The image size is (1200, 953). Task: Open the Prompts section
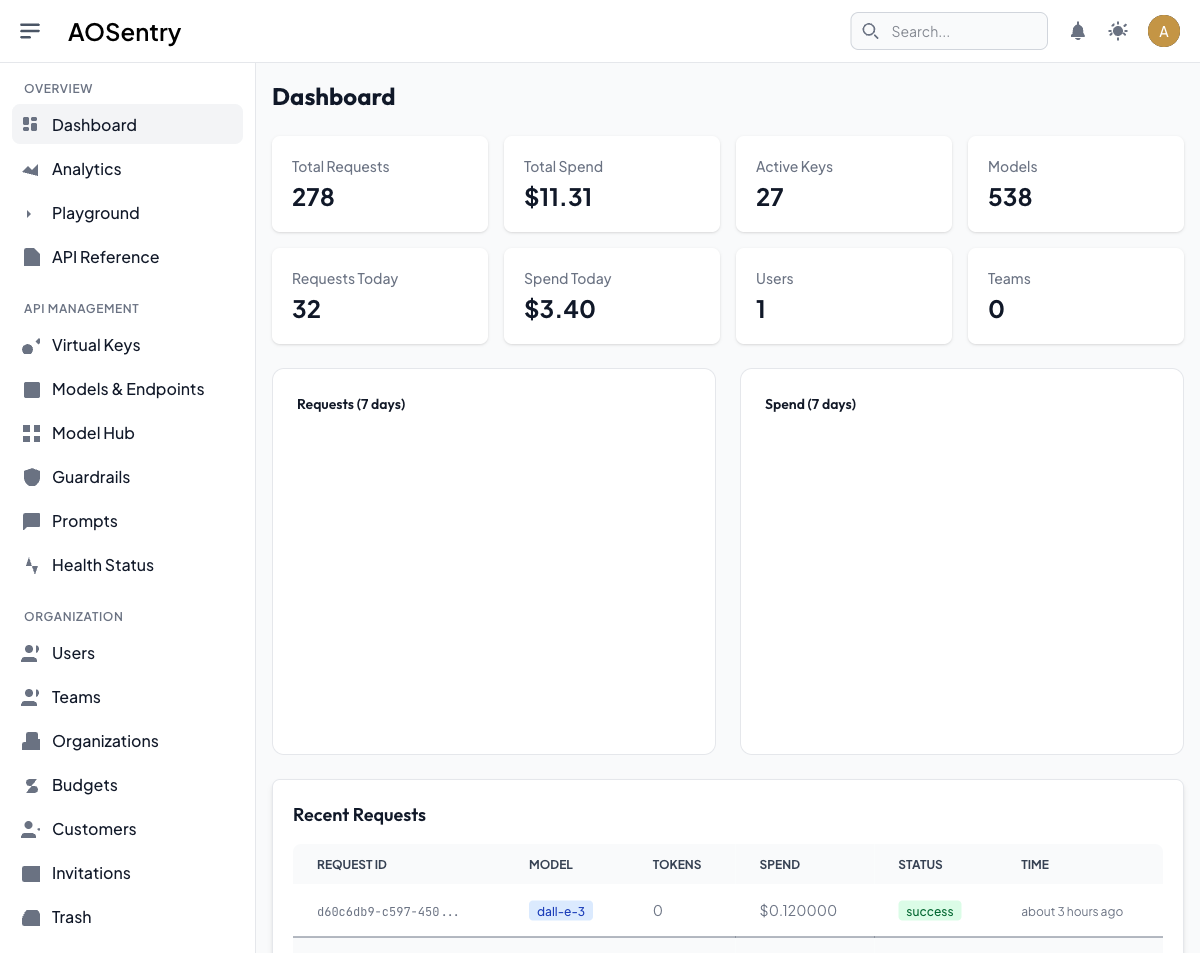click(x=84, y=521)
